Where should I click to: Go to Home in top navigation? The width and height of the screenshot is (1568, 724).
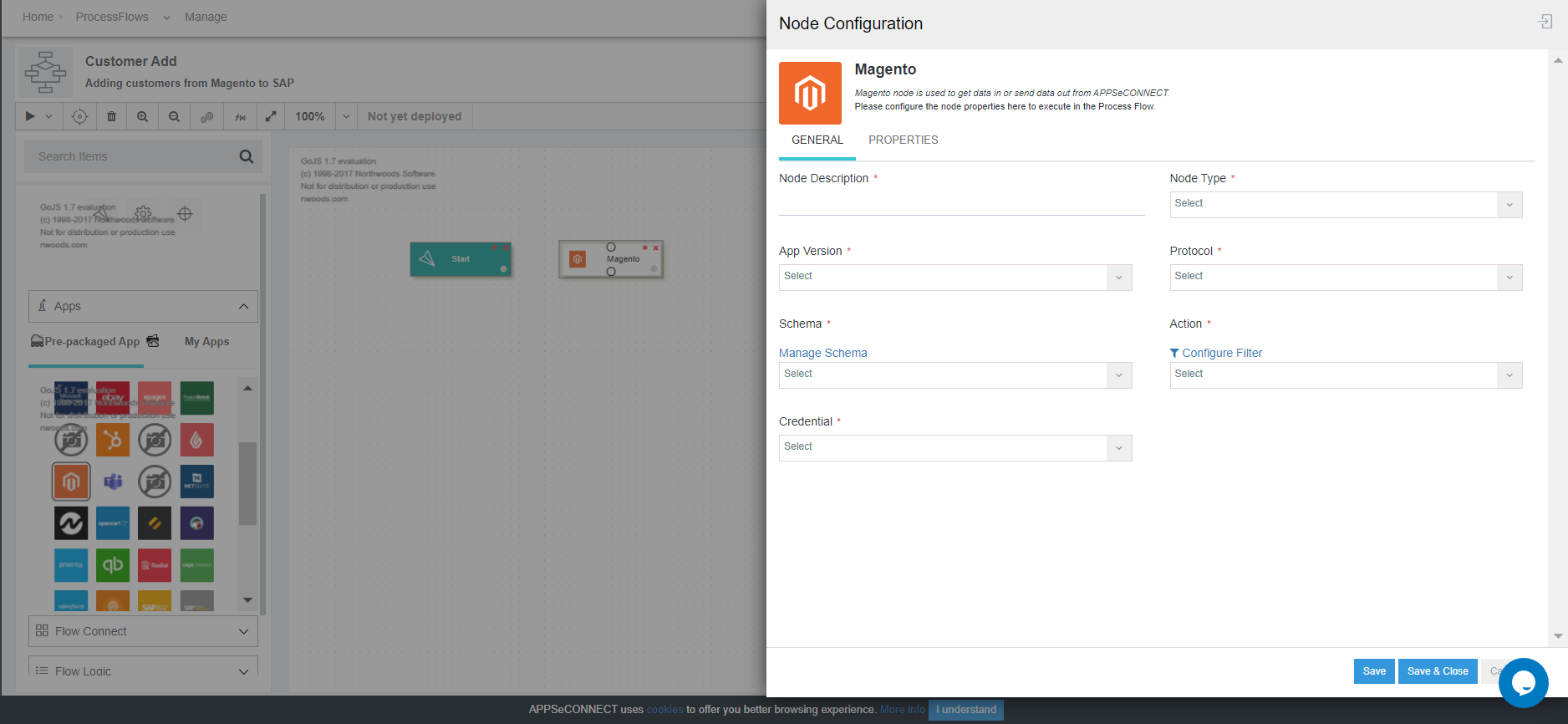tap(38, 17)
